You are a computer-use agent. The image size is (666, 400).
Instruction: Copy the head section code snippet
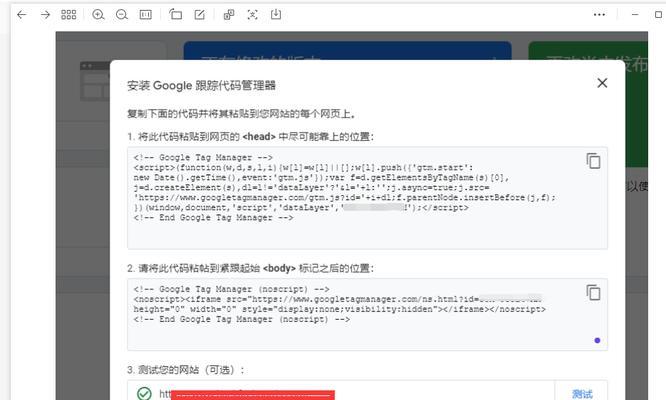point(593,161)
